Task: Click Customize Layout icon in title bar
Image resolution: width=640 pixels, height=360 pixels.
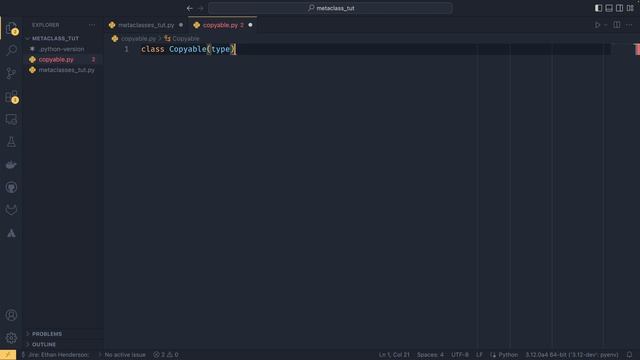Action: click(630, 8)
